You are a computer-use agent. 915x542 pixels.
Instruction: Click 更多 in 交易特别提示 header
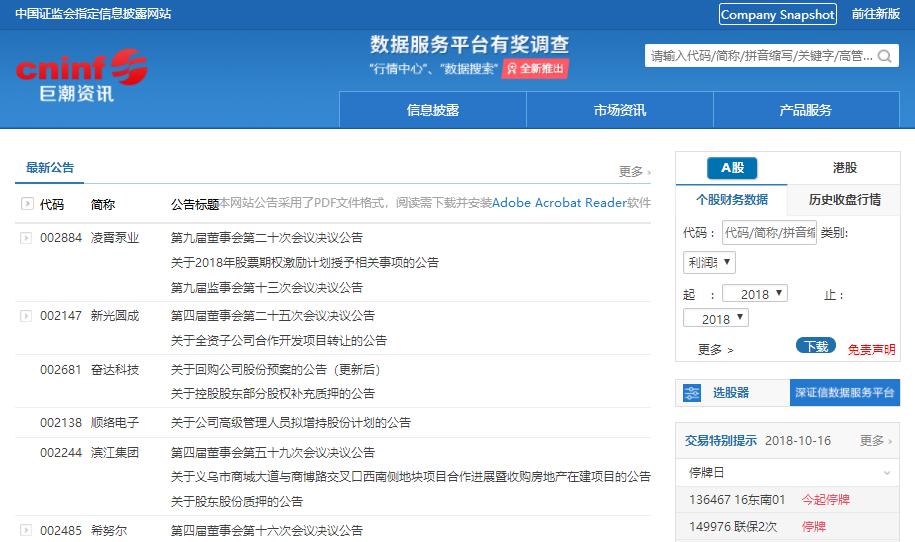875,440
